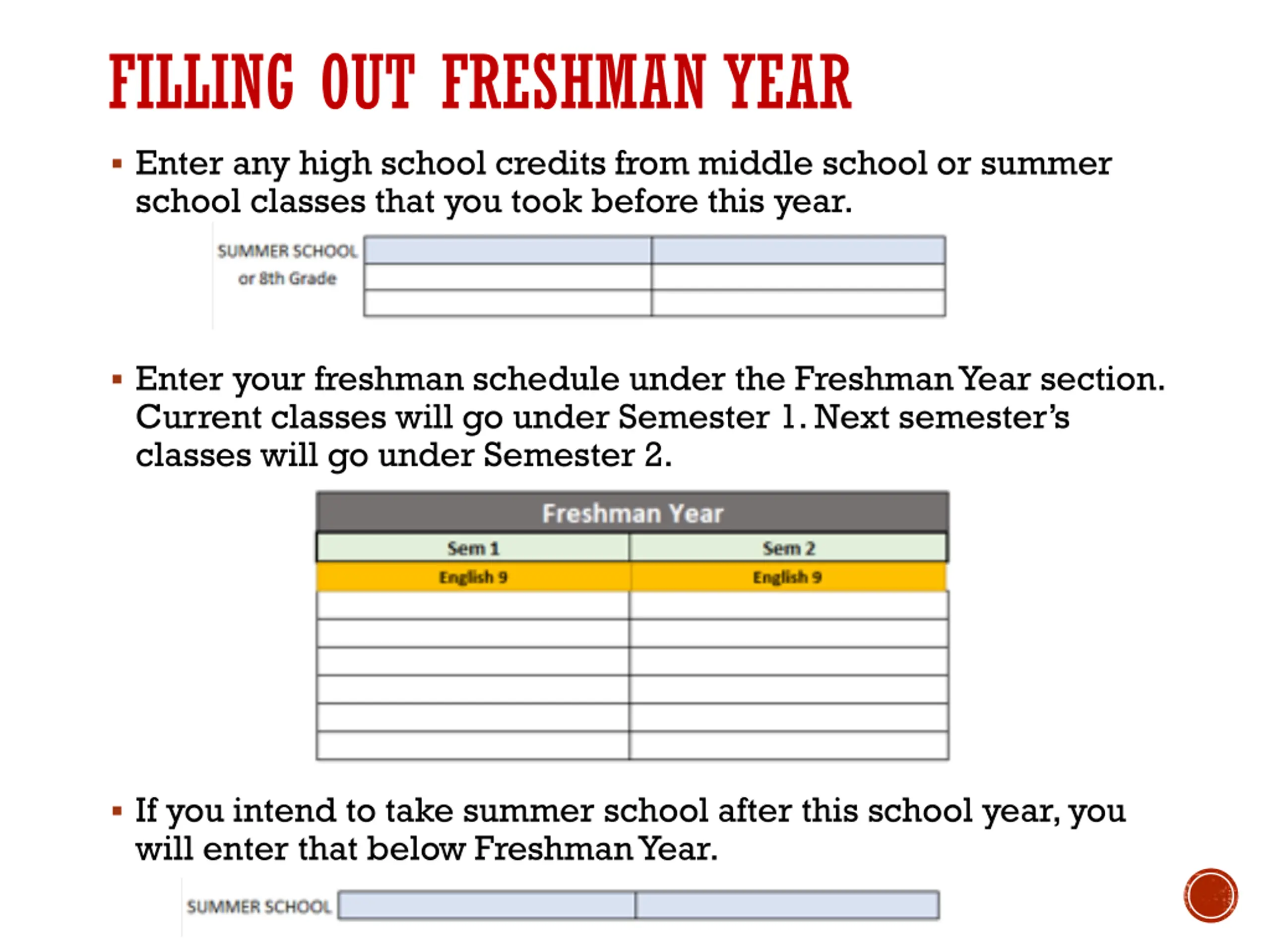Viewport: 1270px width, 952px height.
Task: Select the Freshman Year table header
Action: (632, 512)
